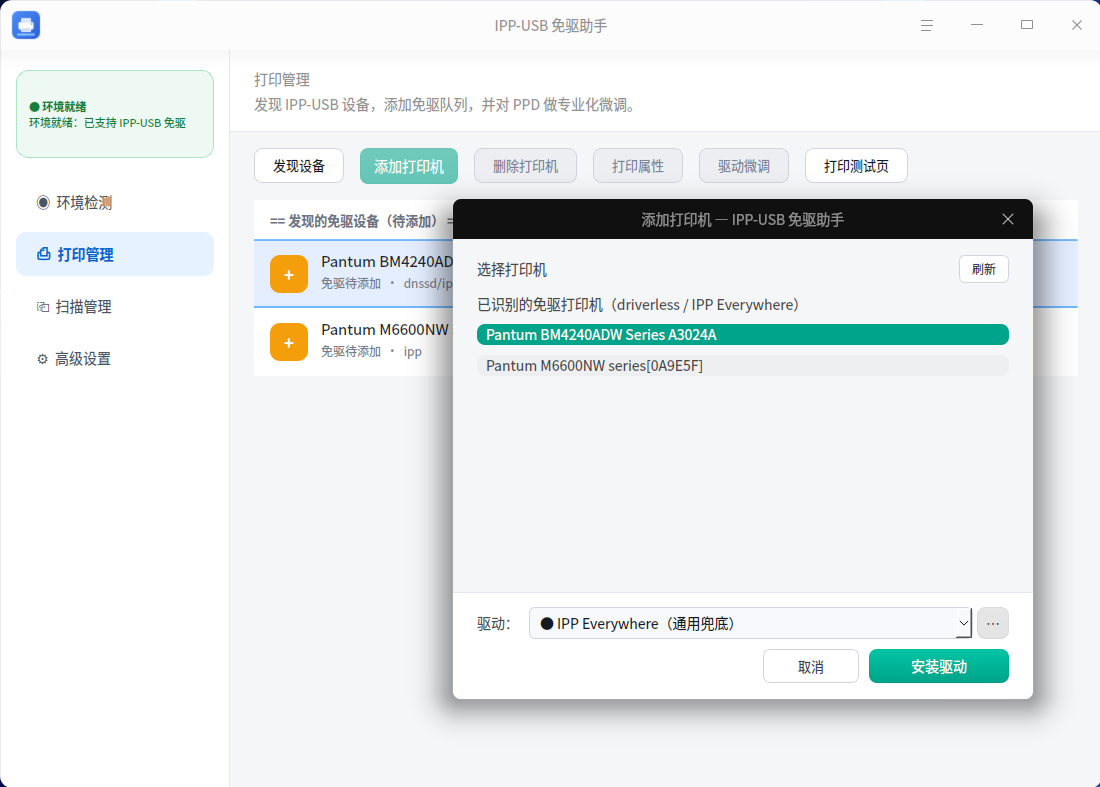The width and height of the screenshot is (1100, 787).
Task: Open the hamburger menu in the title bar
Action: tap(927, 25)
